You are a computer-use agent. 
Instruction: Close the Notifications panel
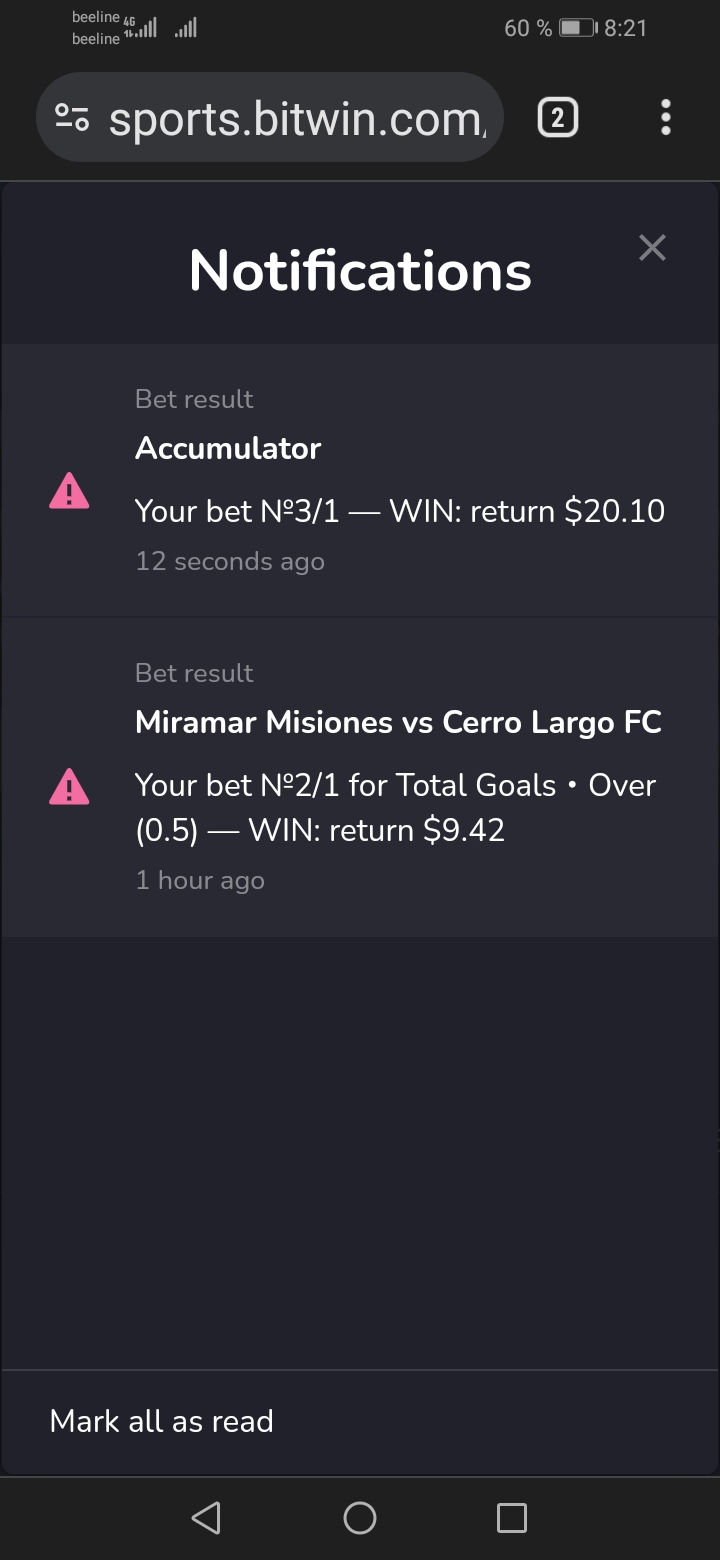point(652,248)
